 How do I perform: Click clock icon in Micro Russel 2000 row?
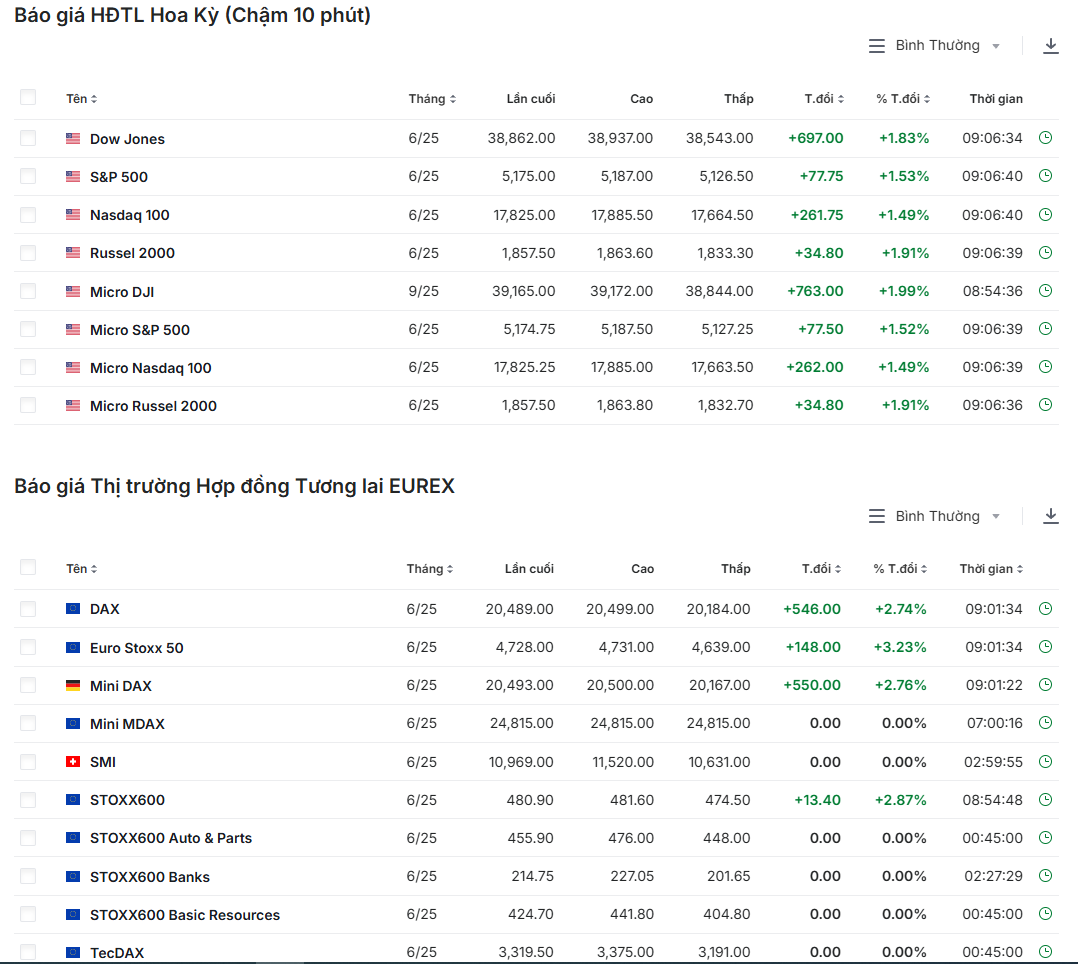point(1045,404)
